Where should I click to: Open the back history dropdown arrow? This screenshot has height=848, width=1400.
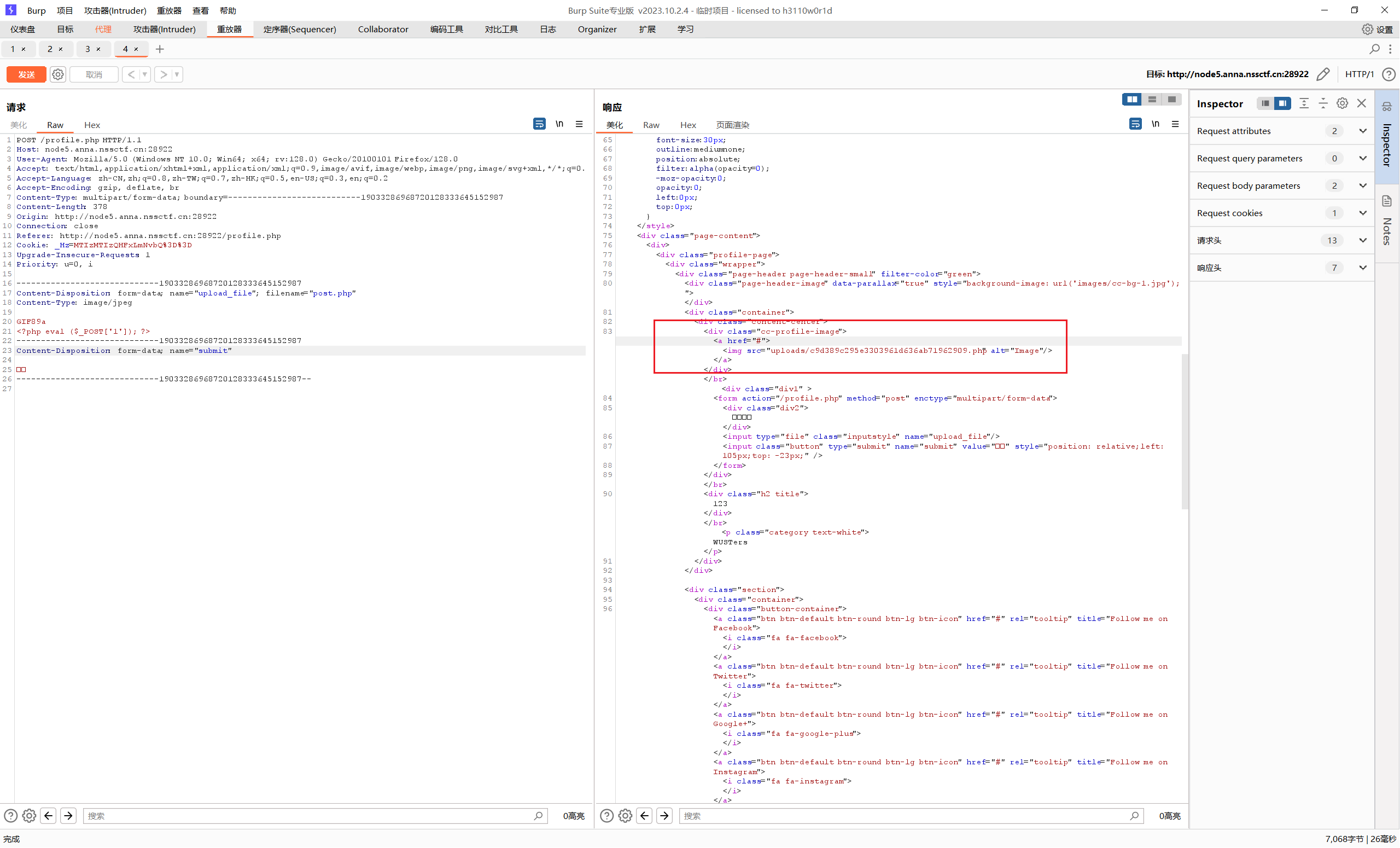point(145,74)
